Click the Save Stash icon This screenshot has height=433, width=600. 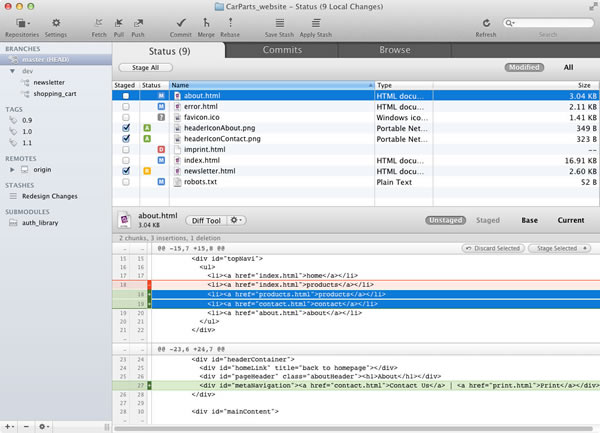coord(279,21)
